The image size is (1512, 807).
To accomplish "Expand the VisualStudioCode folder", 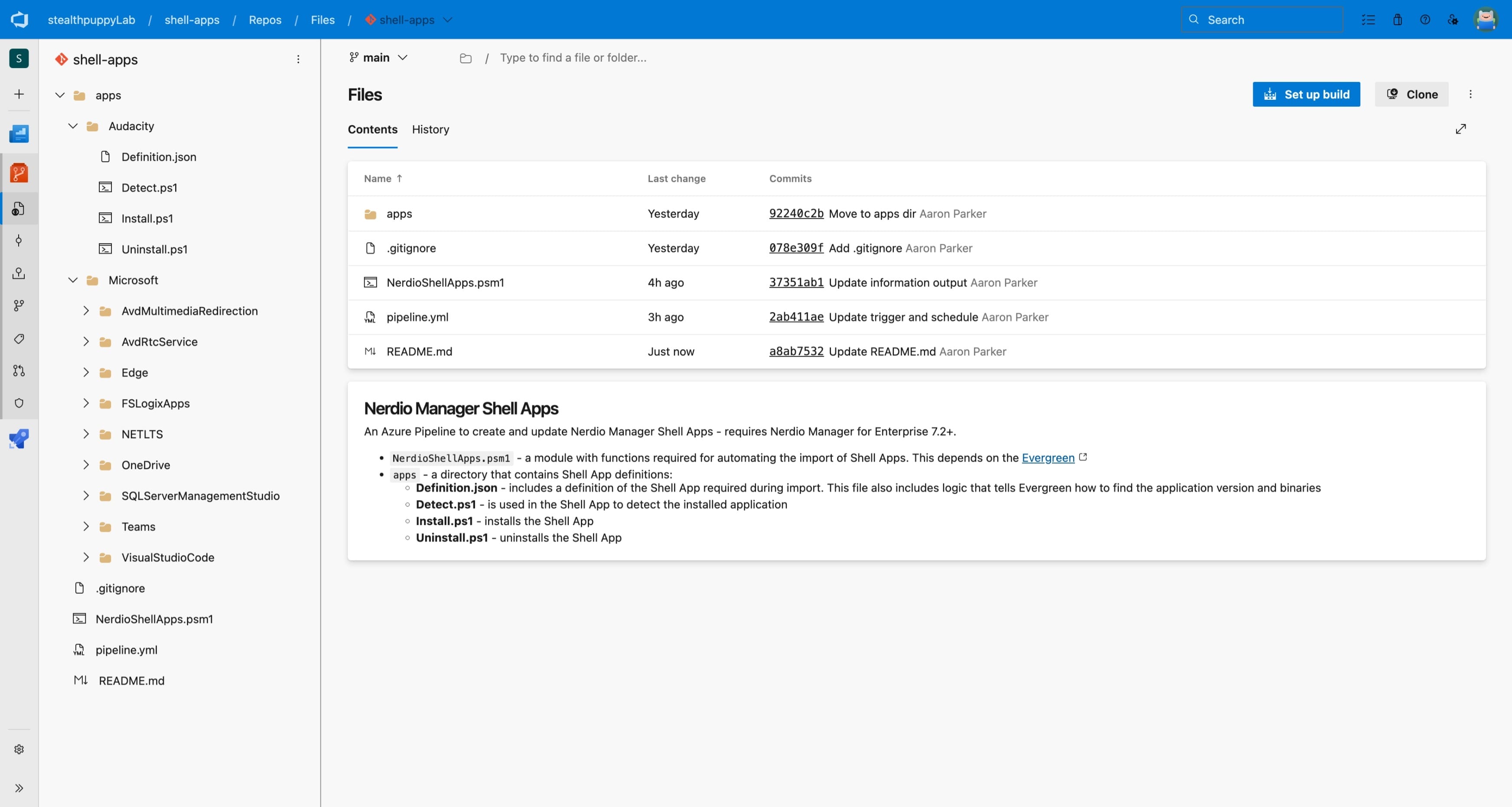I will point(86,557).
